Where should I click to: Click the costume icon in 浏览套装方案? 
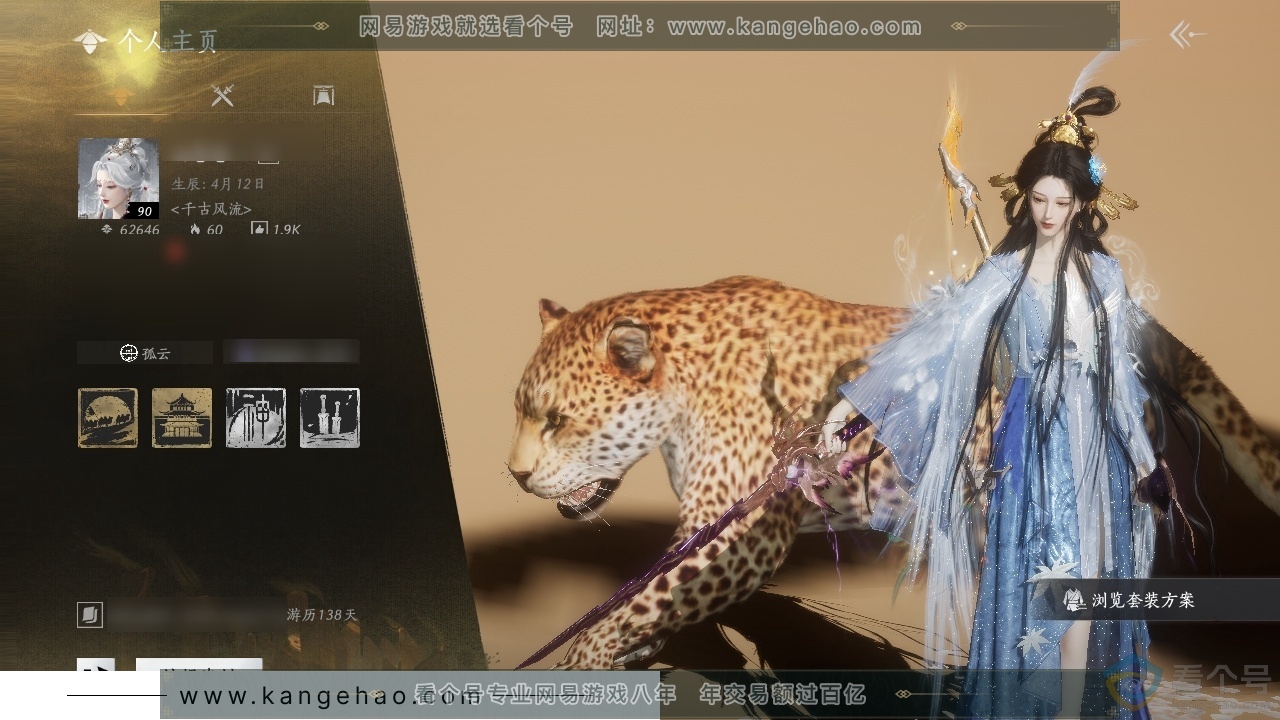pos(1074,600)
